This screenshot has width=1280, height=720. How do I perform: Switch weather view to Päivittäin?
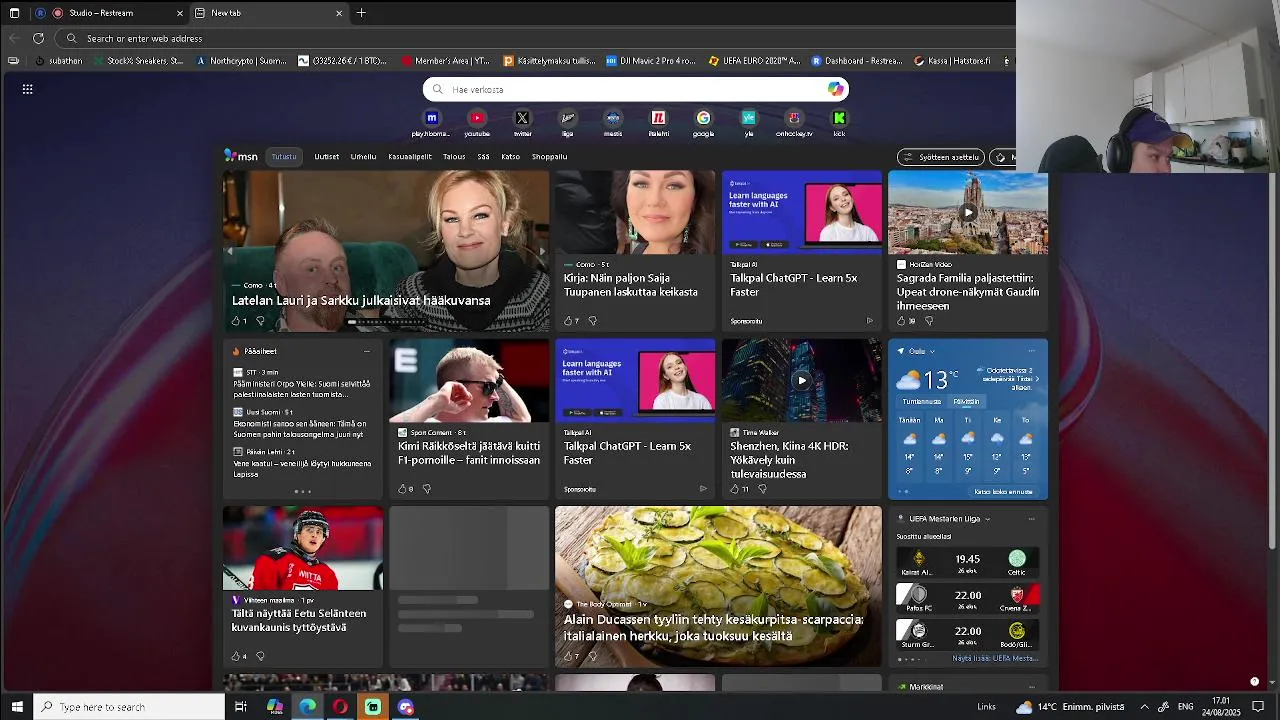tap(966, 401)
